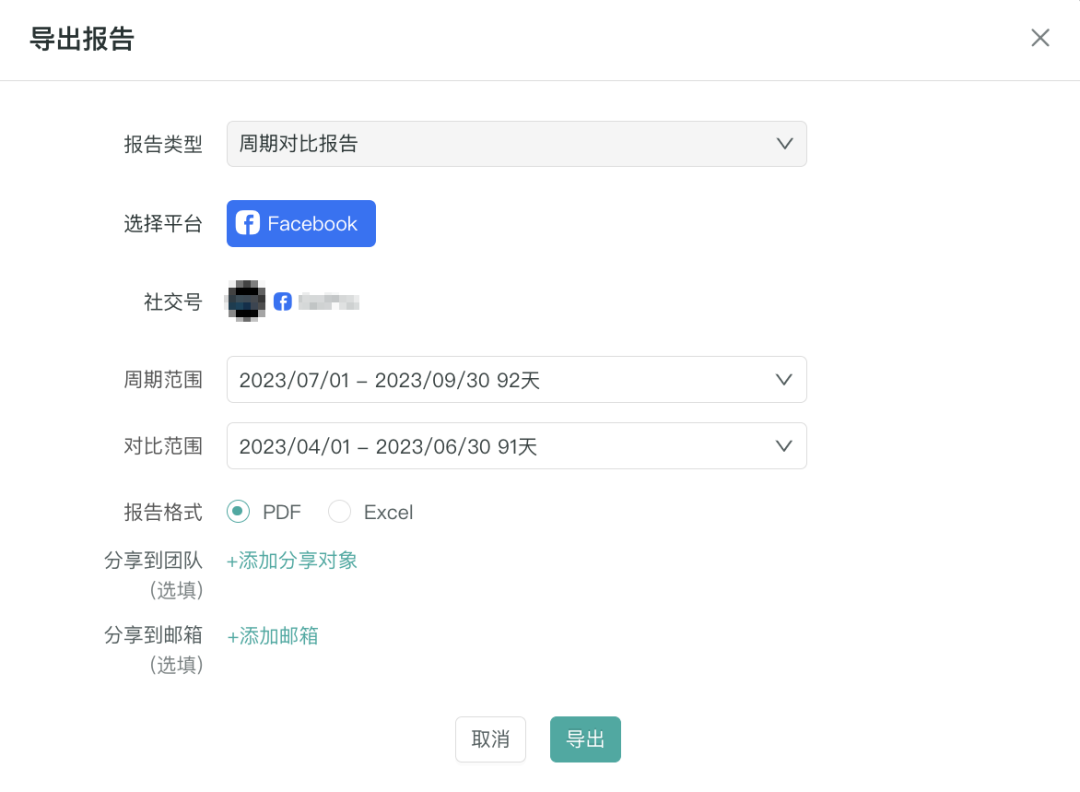
Task: Click the X icon to close the dialog
Action: pos(1040,37)
